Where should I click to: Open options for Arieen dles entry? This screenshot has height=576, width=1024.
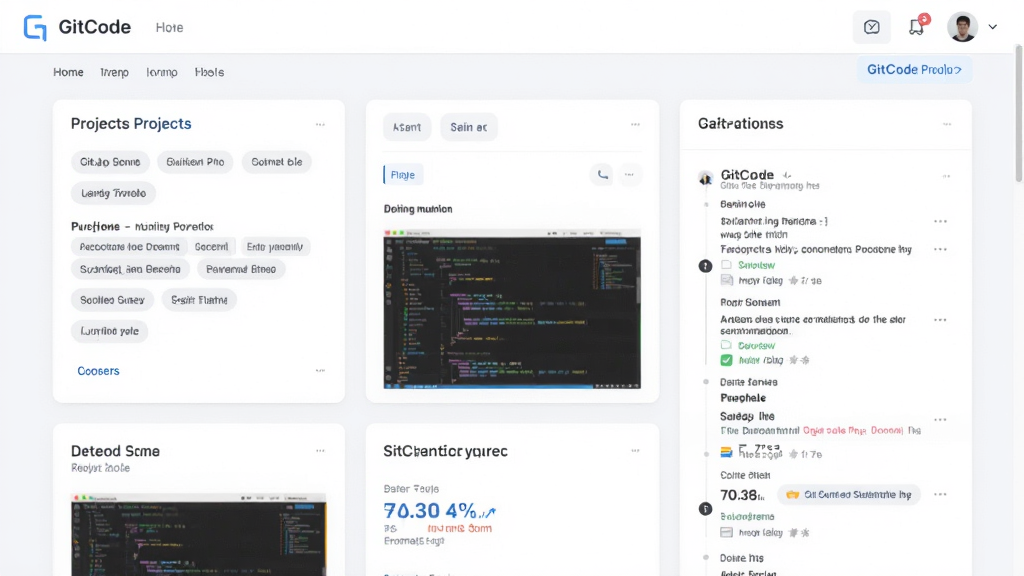click(x=940, y=320)
